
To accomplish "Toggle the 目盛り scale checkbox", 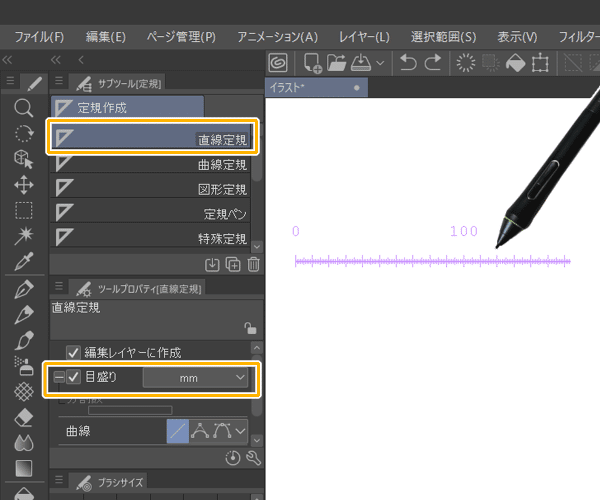I will point(73,377).
